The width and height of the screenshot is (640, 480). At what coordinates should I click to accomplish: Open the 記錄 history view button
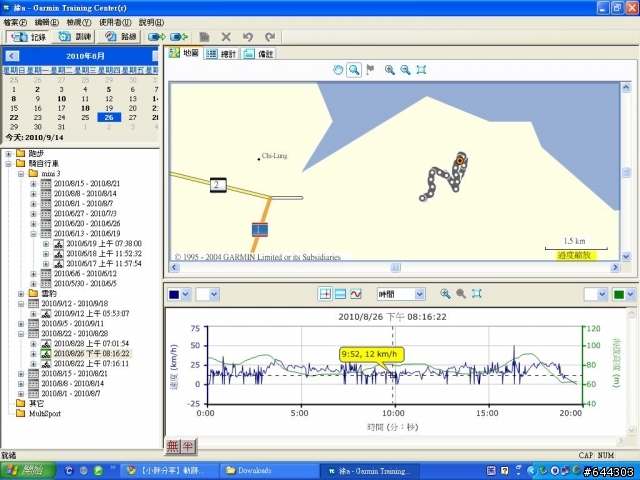[28, 37]
